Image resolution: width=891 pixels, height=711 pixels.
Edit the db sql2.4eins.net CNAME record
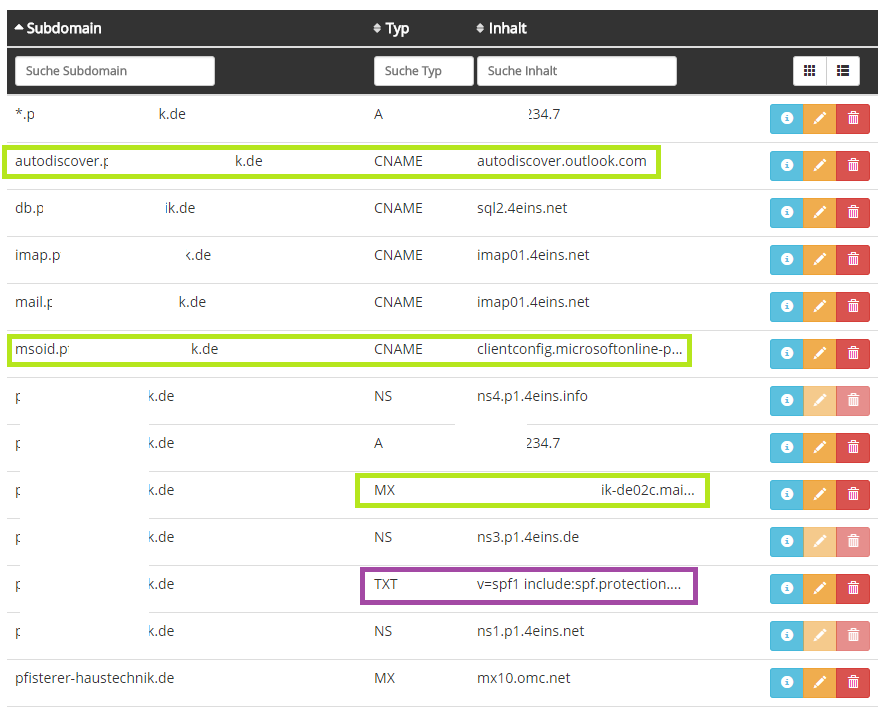click(x=819, y=213)
